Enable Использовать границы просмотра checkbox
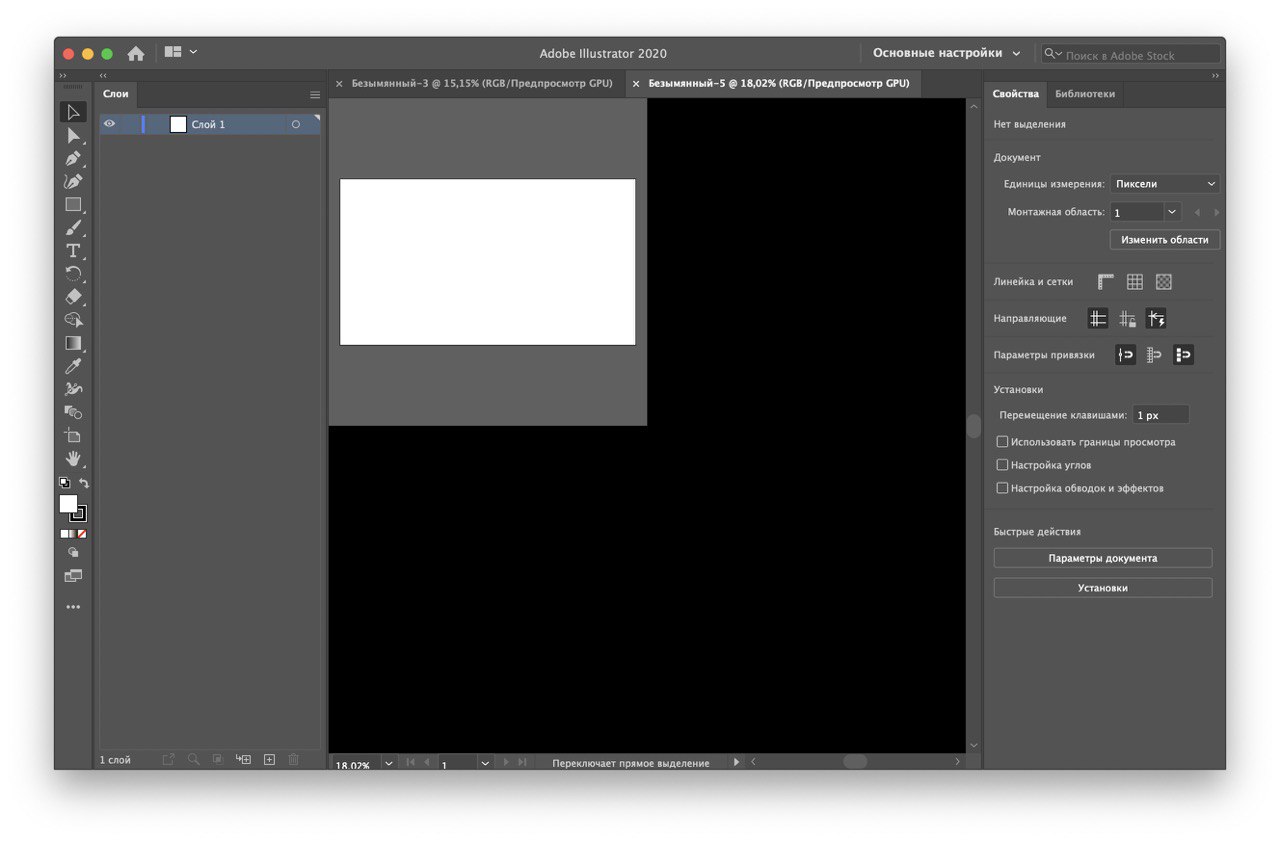The width and height of the screenshot is (1280, 841). coord(1002,442)
